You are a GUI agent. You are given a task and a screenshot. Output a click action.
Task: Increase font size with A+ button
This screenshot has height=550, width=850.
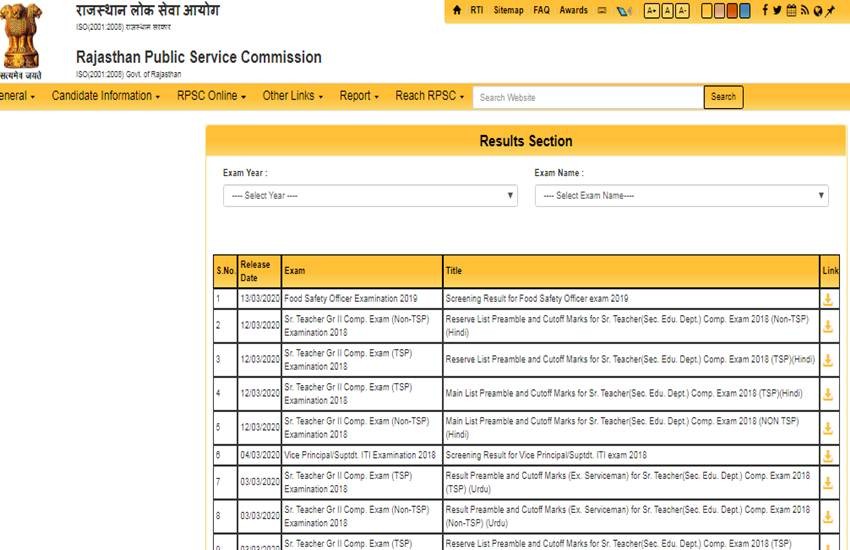[652, 11]
